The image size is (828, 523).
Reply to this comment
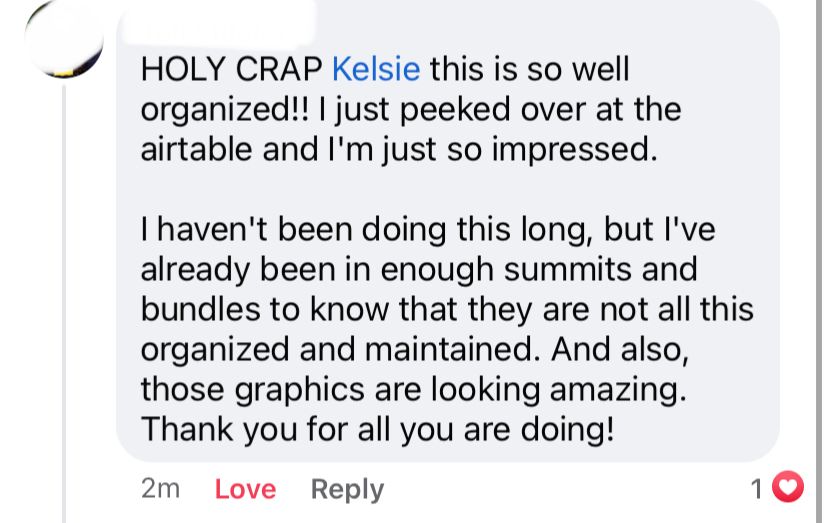click(x=347, y=489)
